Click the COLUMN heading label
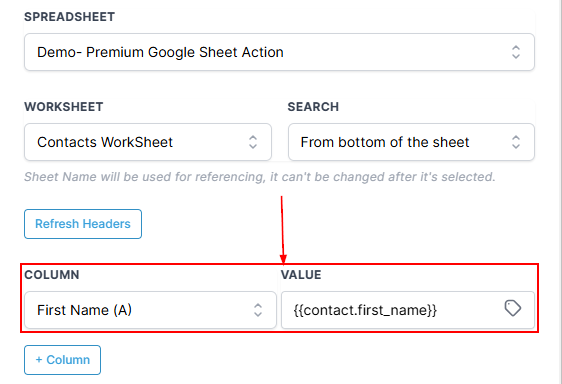This screenshot has width=562, height=384. pyautogui.click(x=52, y=275)
